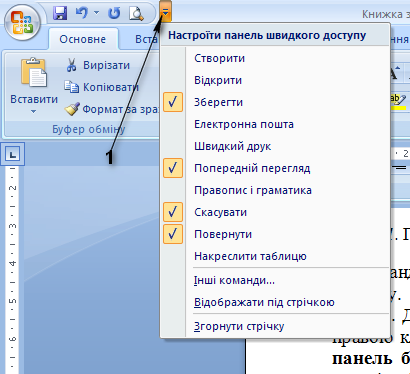Image resolution: width=410 pixels, height=374 pixels.
Task: Choose Відкрити from the menu
Action: (275, 80)
